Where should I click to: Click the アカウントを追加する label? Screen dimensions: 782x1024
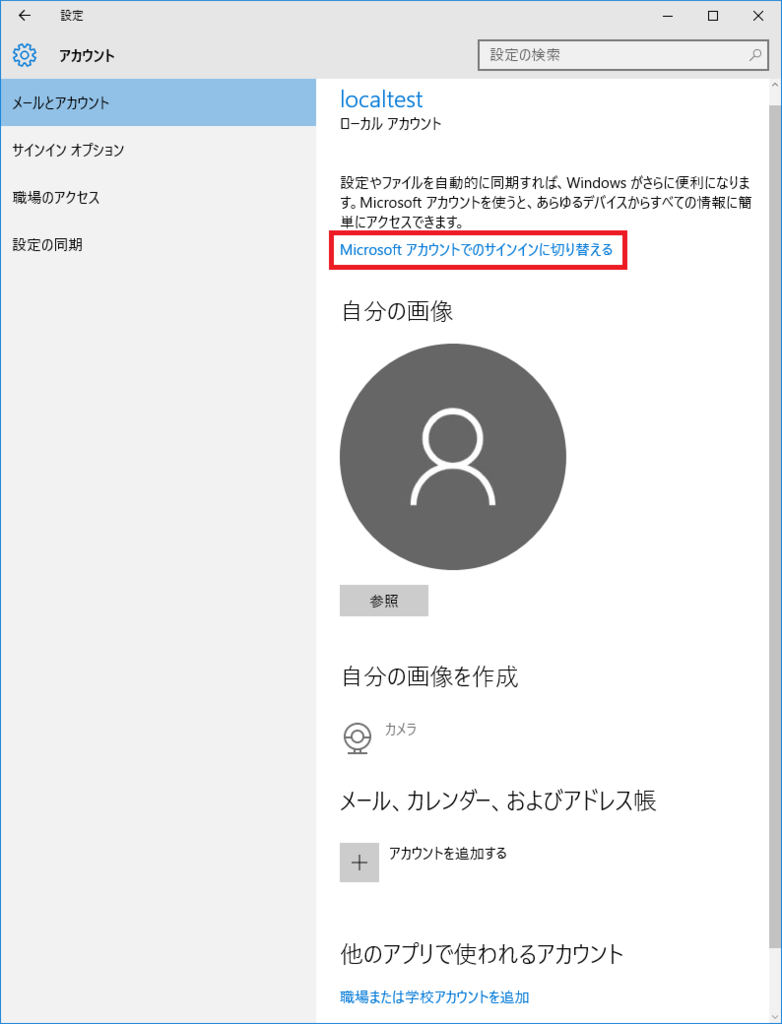pos(448,853)
